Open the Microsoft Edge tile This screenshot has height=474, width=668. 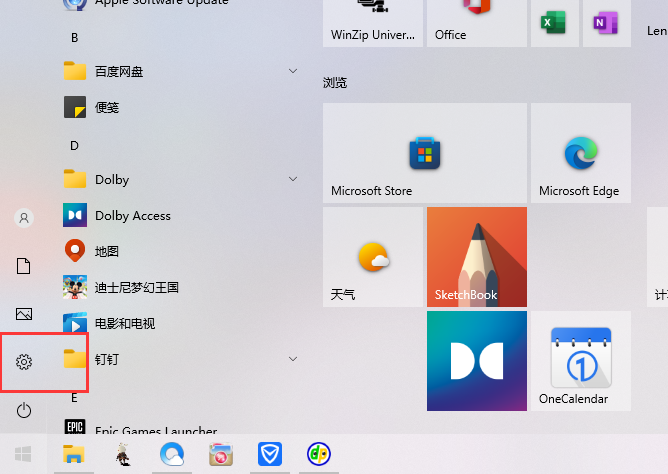[579, 153]
